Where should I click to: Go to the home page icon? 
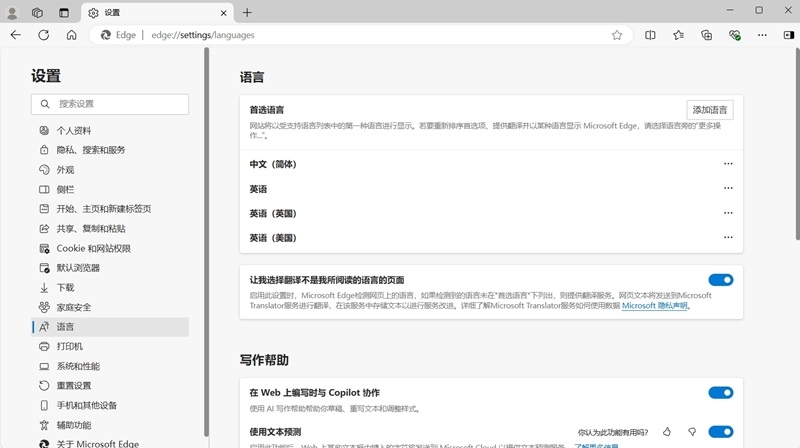71,35
